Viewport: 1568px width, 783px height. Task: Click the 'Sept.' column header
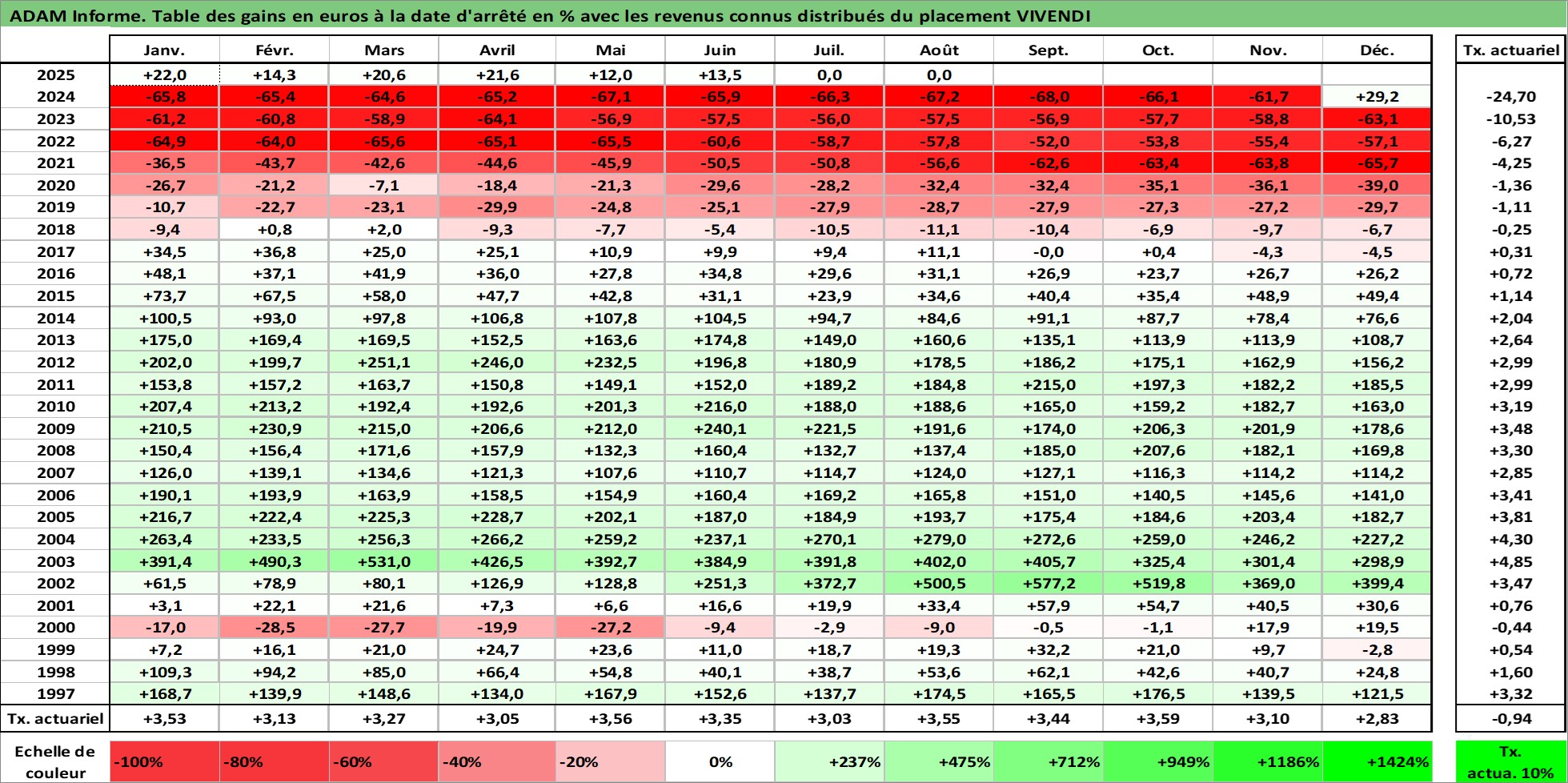coord(1049,50)
